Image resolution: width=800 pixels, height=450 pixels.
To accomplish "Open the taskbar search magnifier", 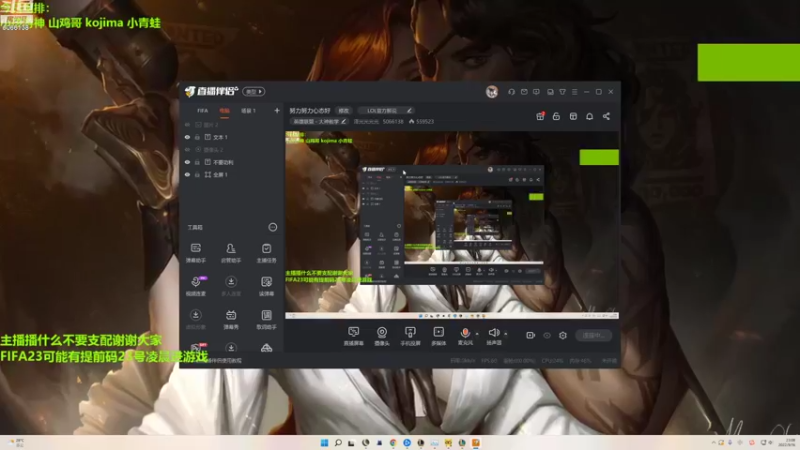I will click(338, 443).
